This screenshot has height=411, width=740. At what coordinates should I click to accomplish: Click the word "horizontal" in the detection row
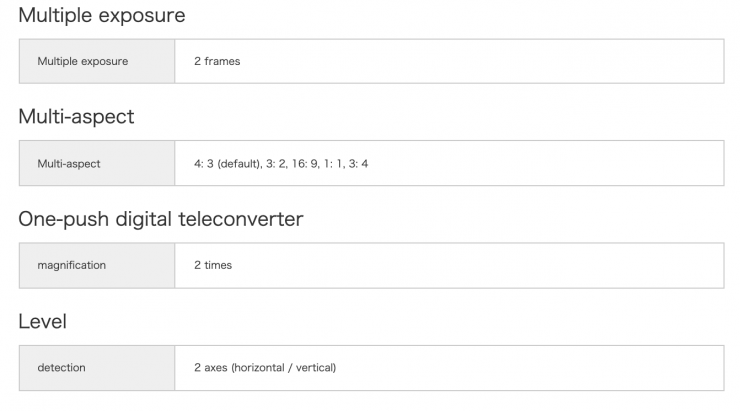[x=259, y=367]
